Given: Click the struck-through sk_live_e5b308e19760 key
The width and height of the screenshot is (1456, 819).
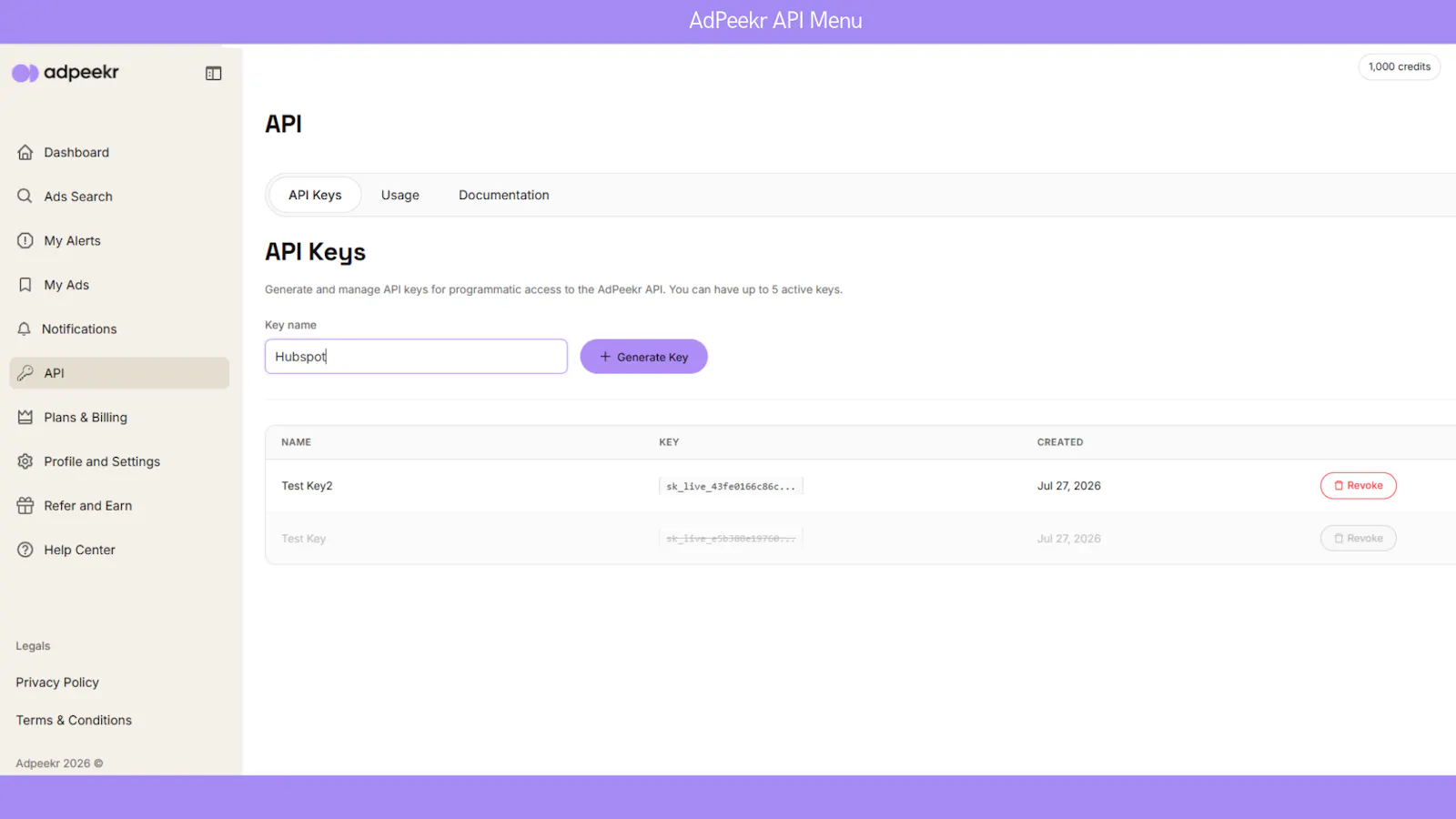Looking at the screenshot, I should (731, 539).
